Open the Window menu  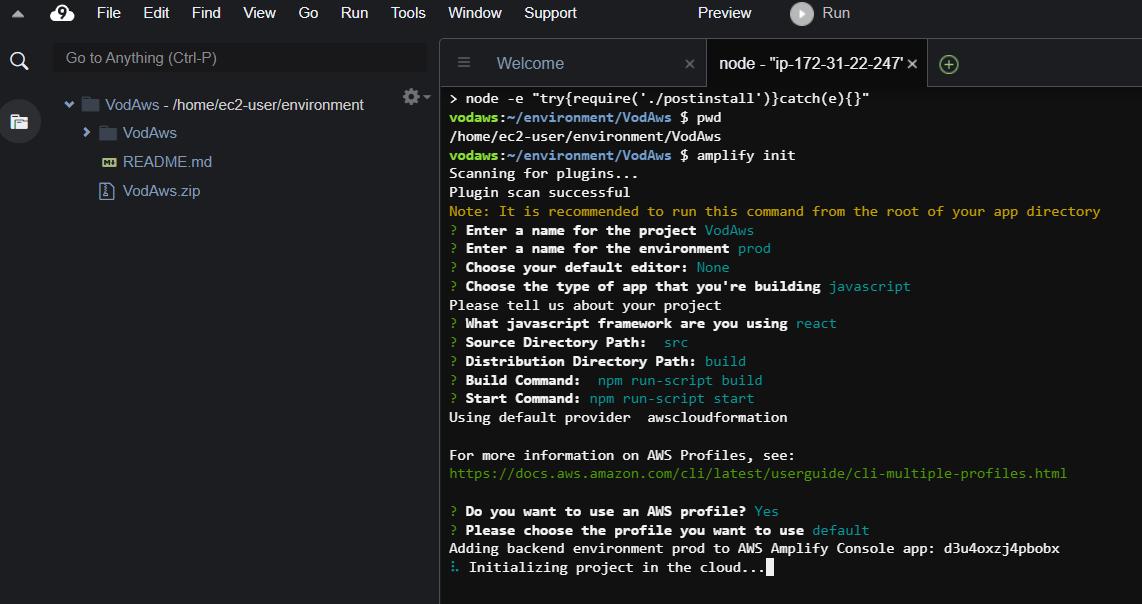[x=475, y=13]
